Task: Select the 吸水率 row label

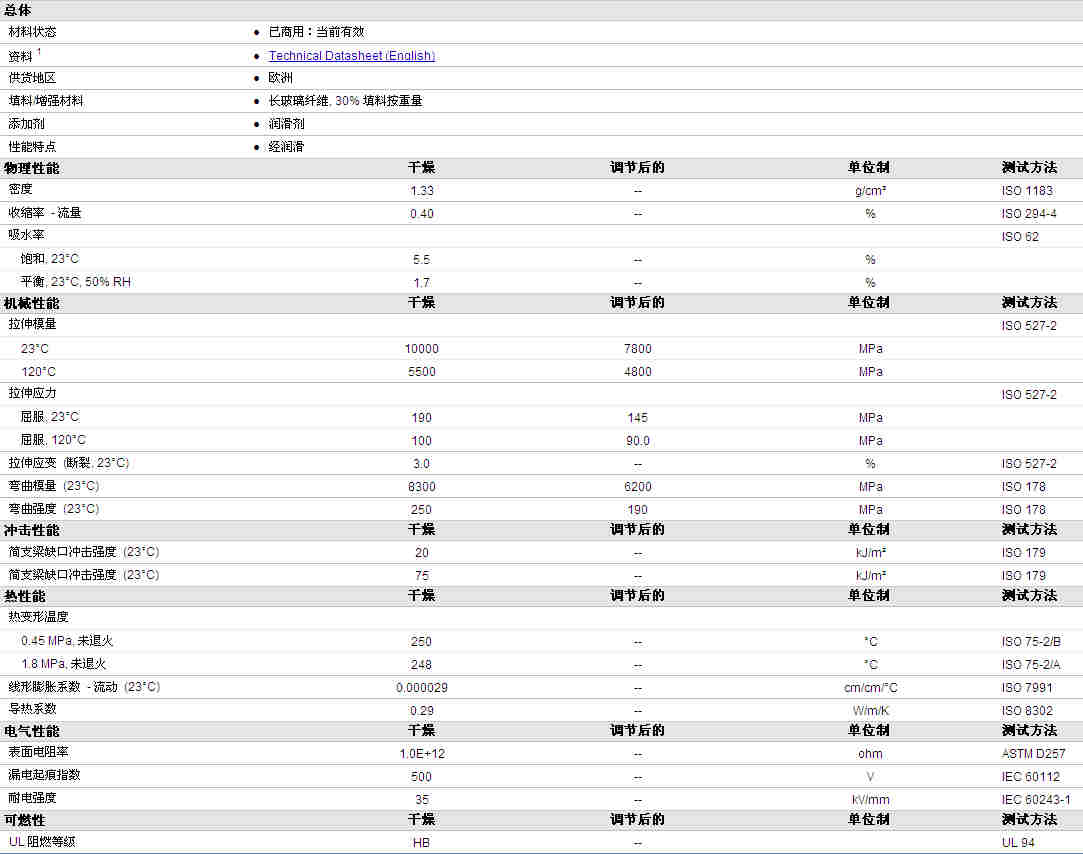Action: tap(26, 235)
